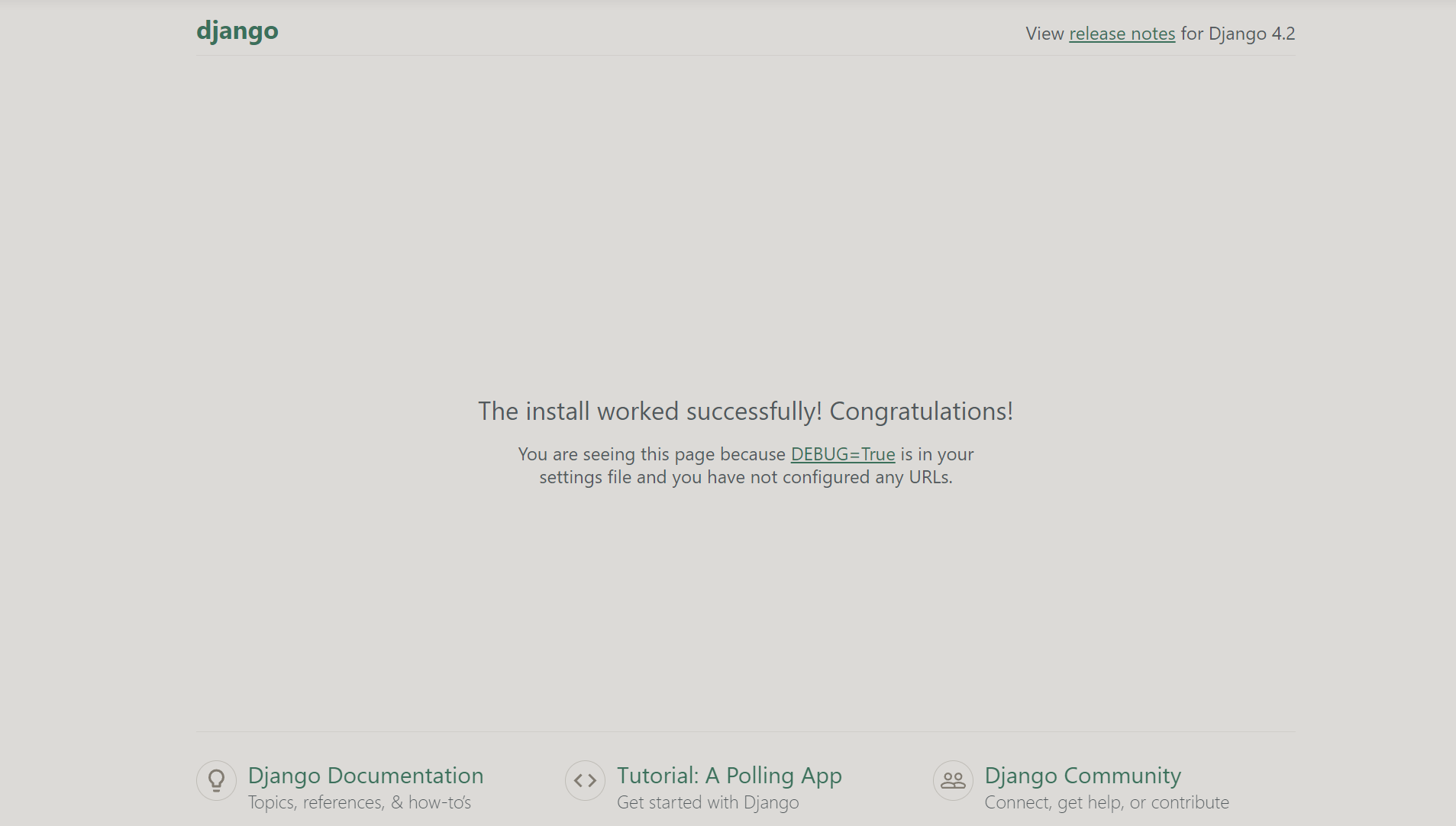Click 'Connect, get help, or contribute' text
The width and height of the screenshot is (1456, 826).
(x=1107, y=802)
